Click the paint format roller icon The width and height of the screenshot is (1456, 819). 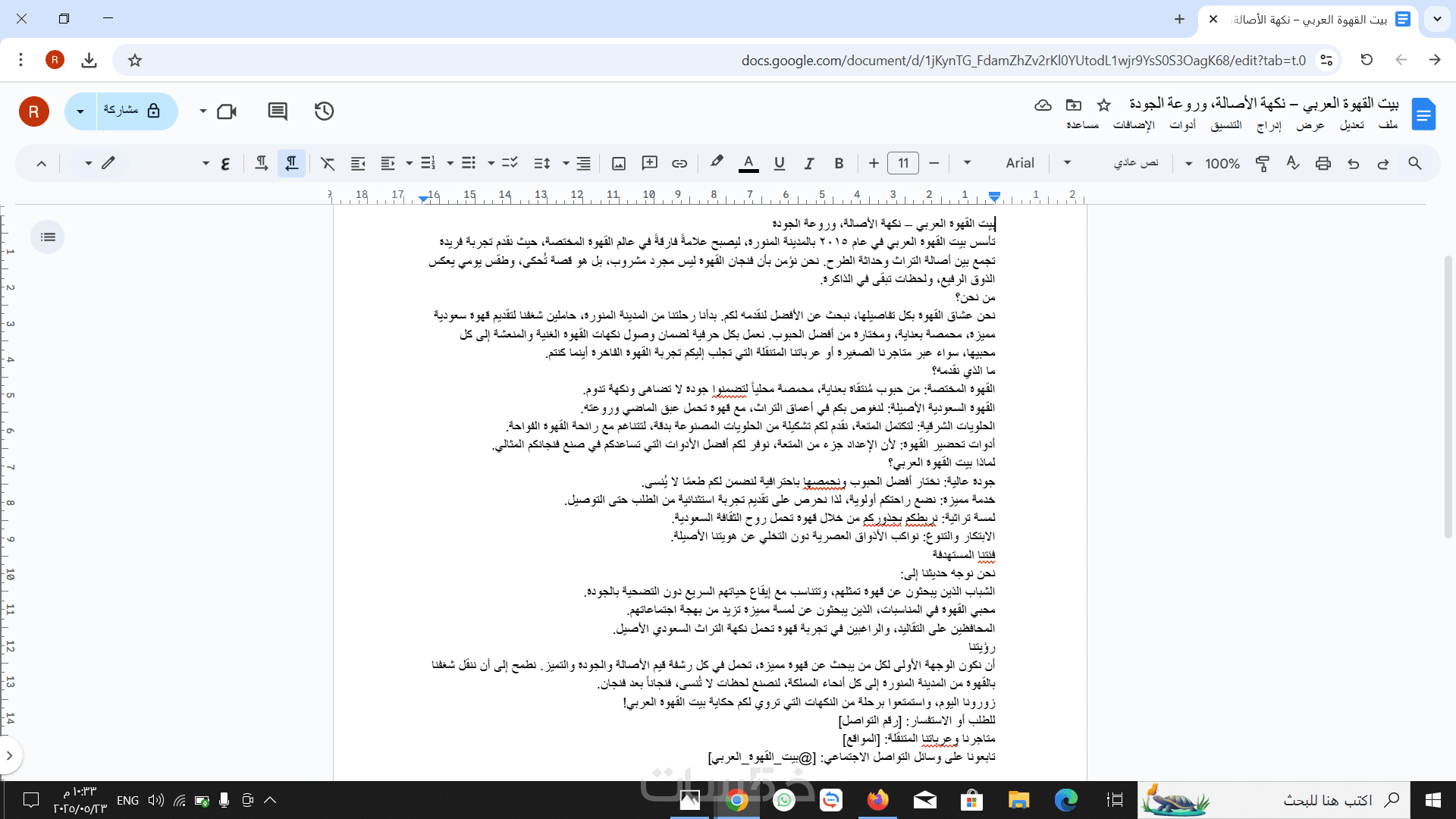pyautogui.click(x=1263, y=163)
